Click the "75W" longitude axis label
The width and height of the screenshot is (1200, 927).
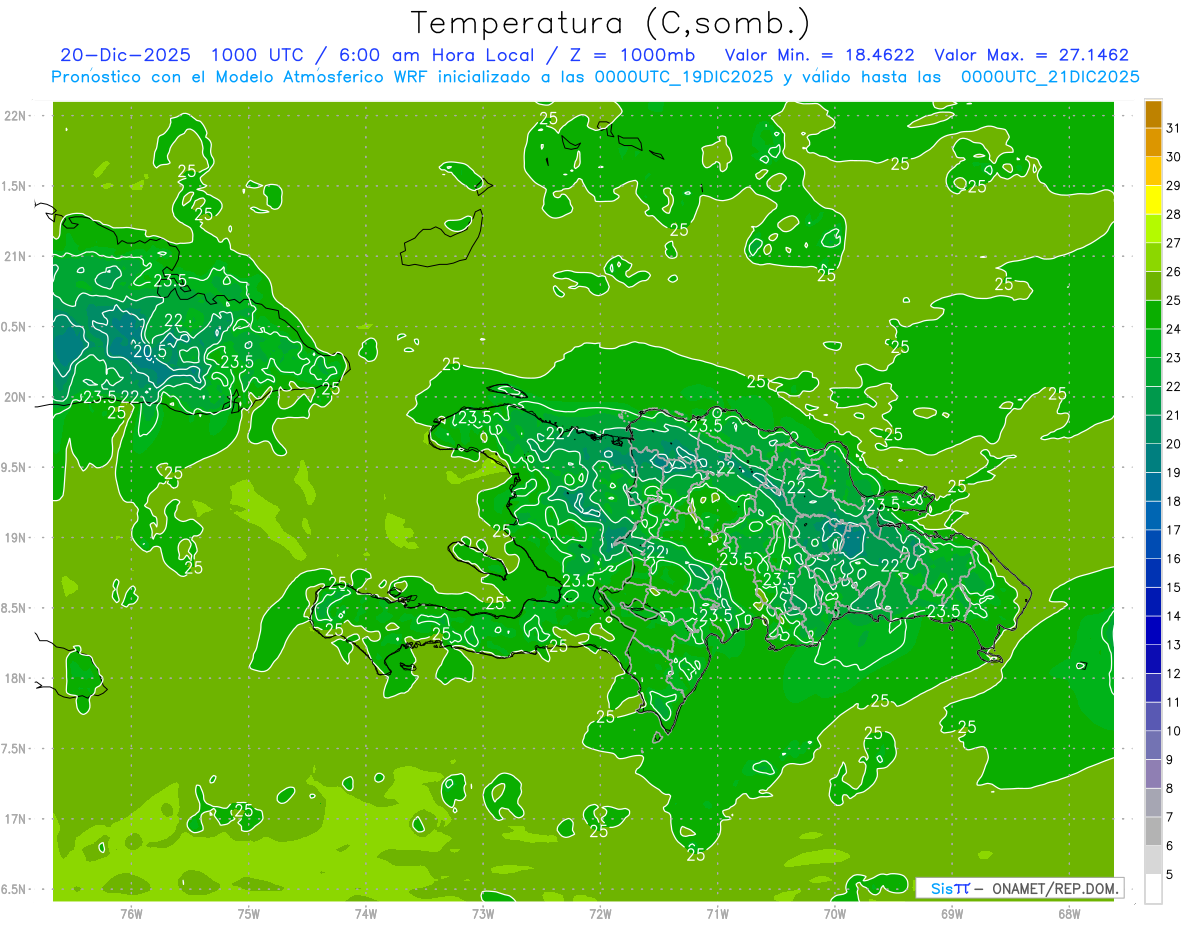click(x=249, y=913)
